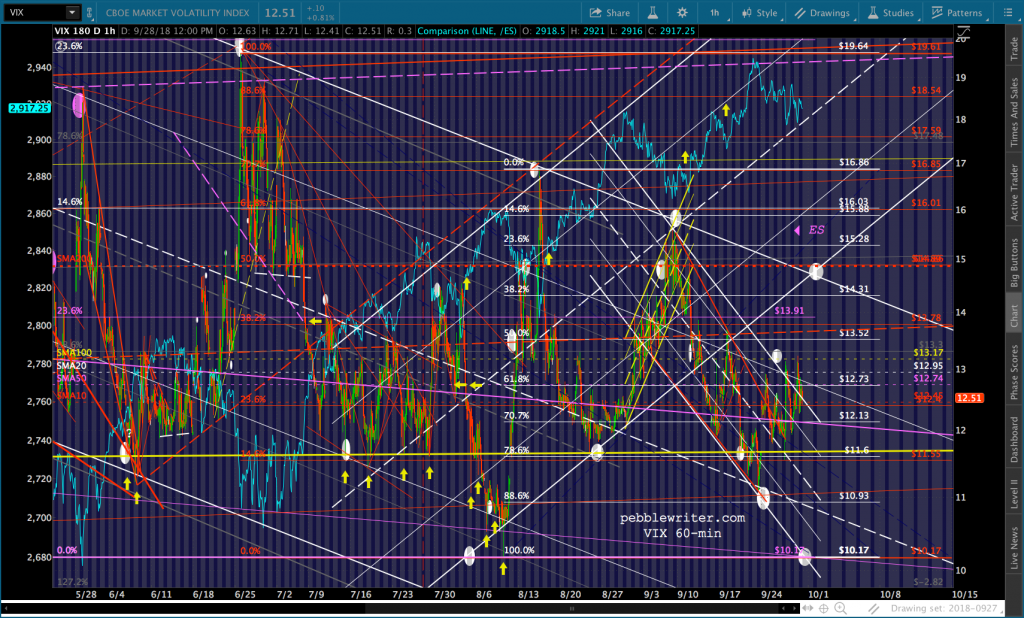Select the trendline drawing tool at bottom
The image size is (1024, 618).
(873, 608)
